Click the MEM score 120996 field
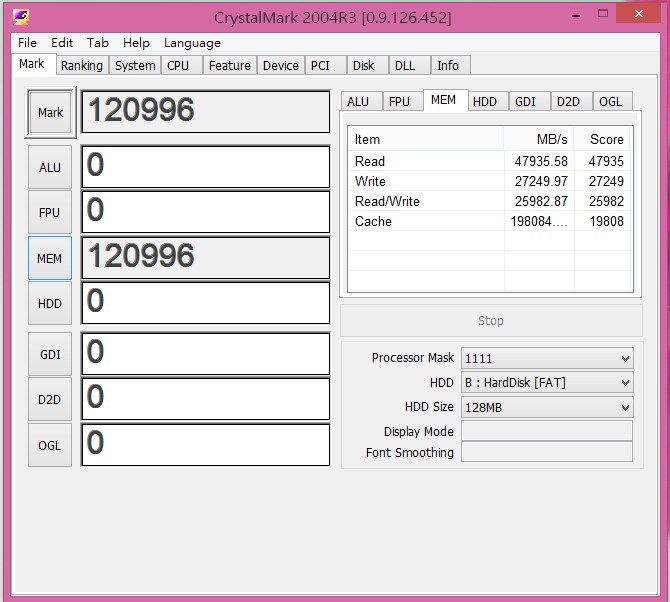Viewport: 670px width, 602px height. (x=206, y=258)
